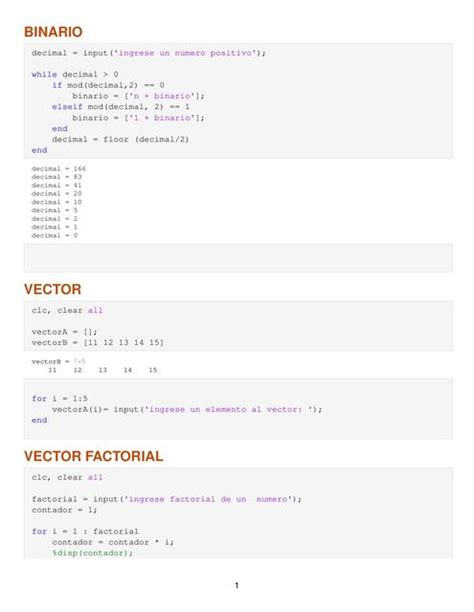
Task: Click the output line 'decimal = 166'
Action: tap(59, 169)
